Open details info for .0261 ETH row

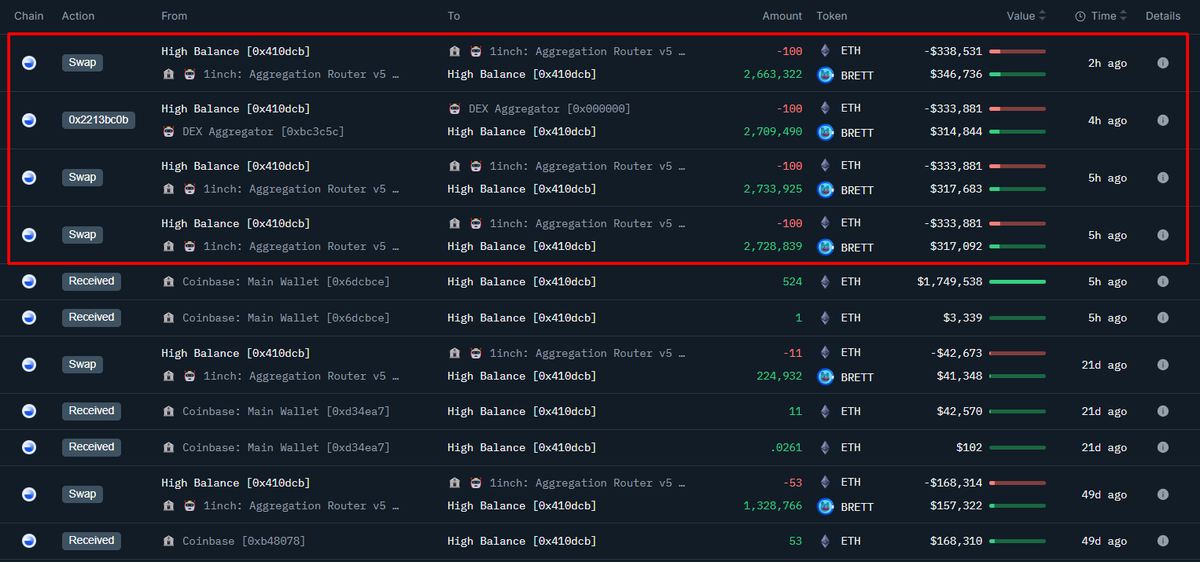(1163, 447)
